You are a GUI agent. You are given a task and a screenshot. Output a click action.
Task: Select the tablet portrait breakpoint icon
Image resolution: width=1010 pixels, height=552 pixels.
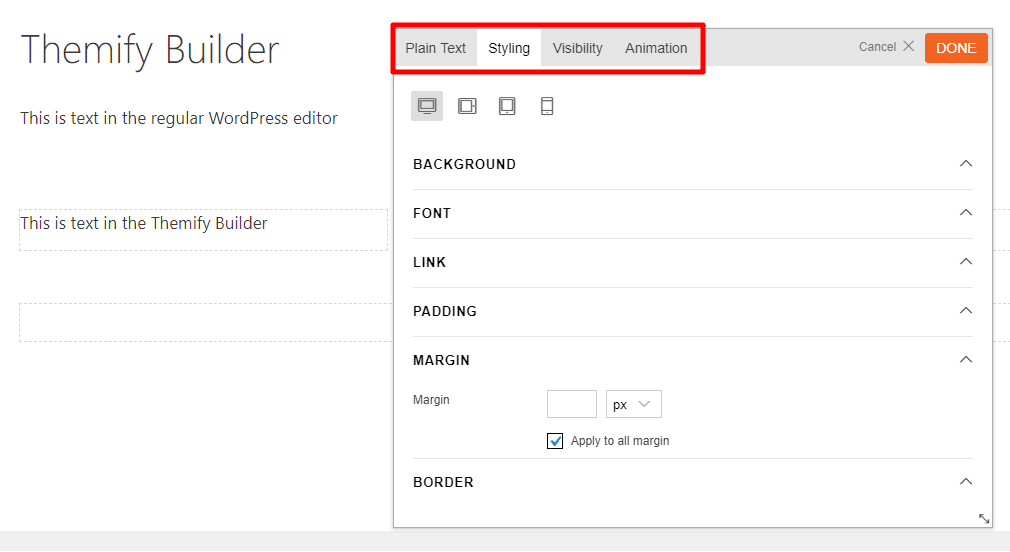tap(507, 106)
